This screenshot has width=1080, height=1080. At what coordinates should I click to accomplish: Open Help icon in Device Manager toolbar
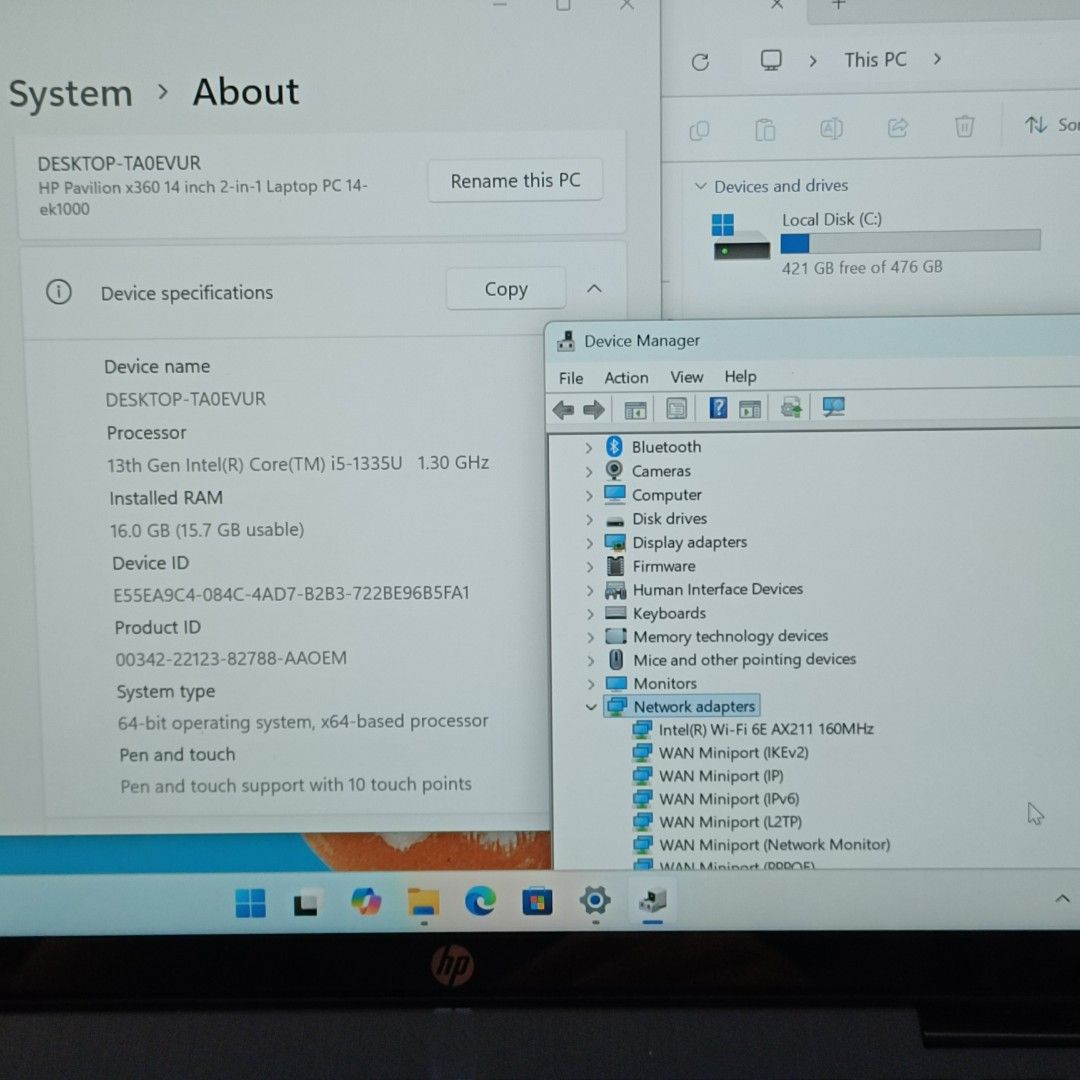tap(717, 408)
